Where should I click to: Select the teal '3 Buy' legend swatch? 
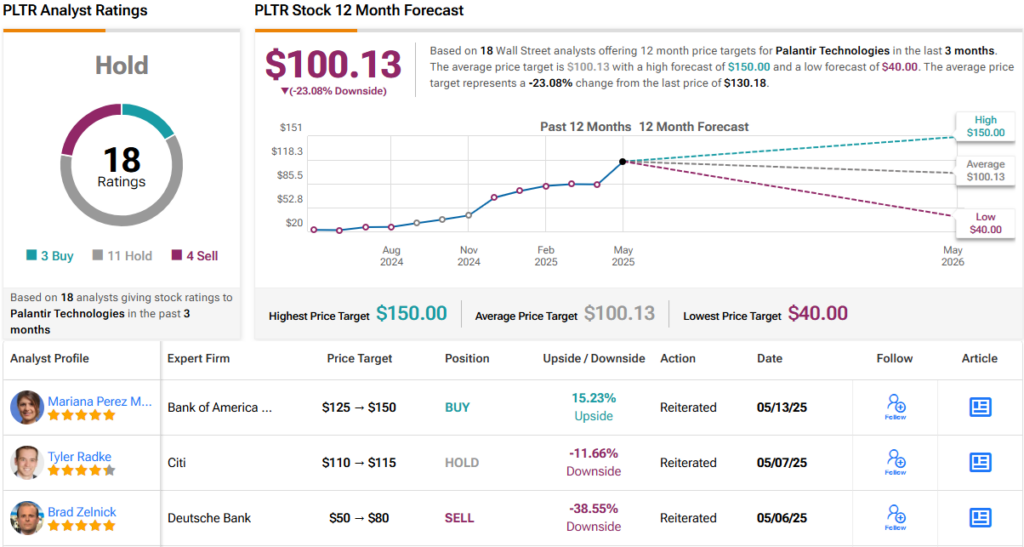point(31,256)
